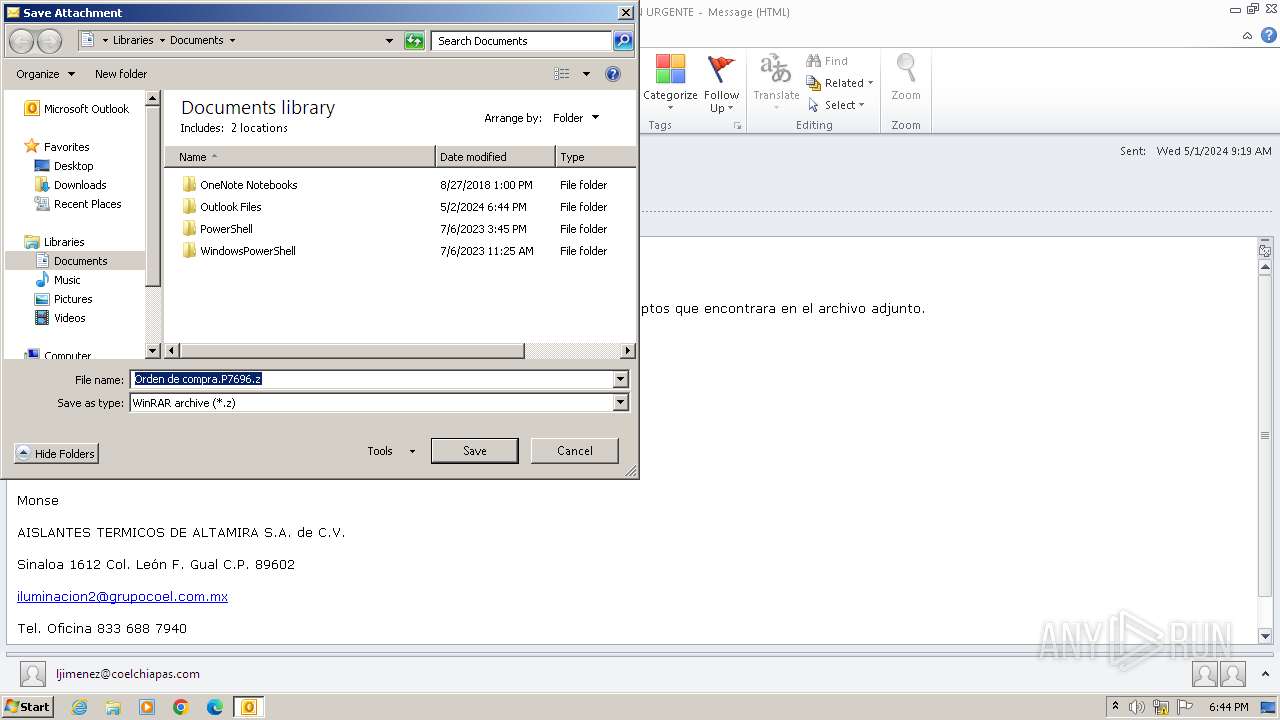Click the Outlook Files folder icon
The width and height of the screenshot is (1280, 720).
[190, 207]
